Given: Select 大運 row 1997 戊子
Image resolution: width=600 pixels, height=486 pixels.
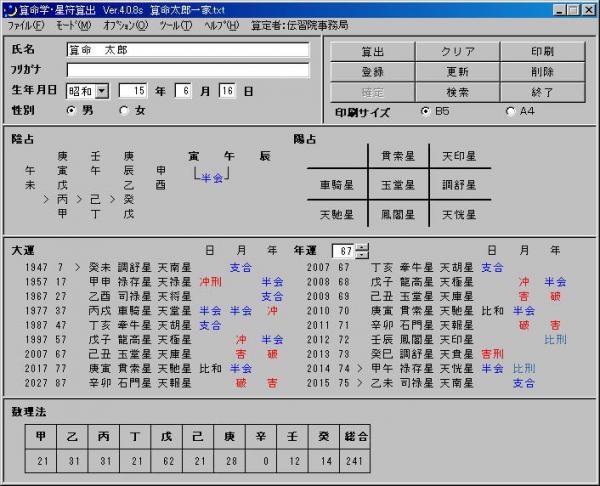Looking at the screenshot, I should coord(155,340).
